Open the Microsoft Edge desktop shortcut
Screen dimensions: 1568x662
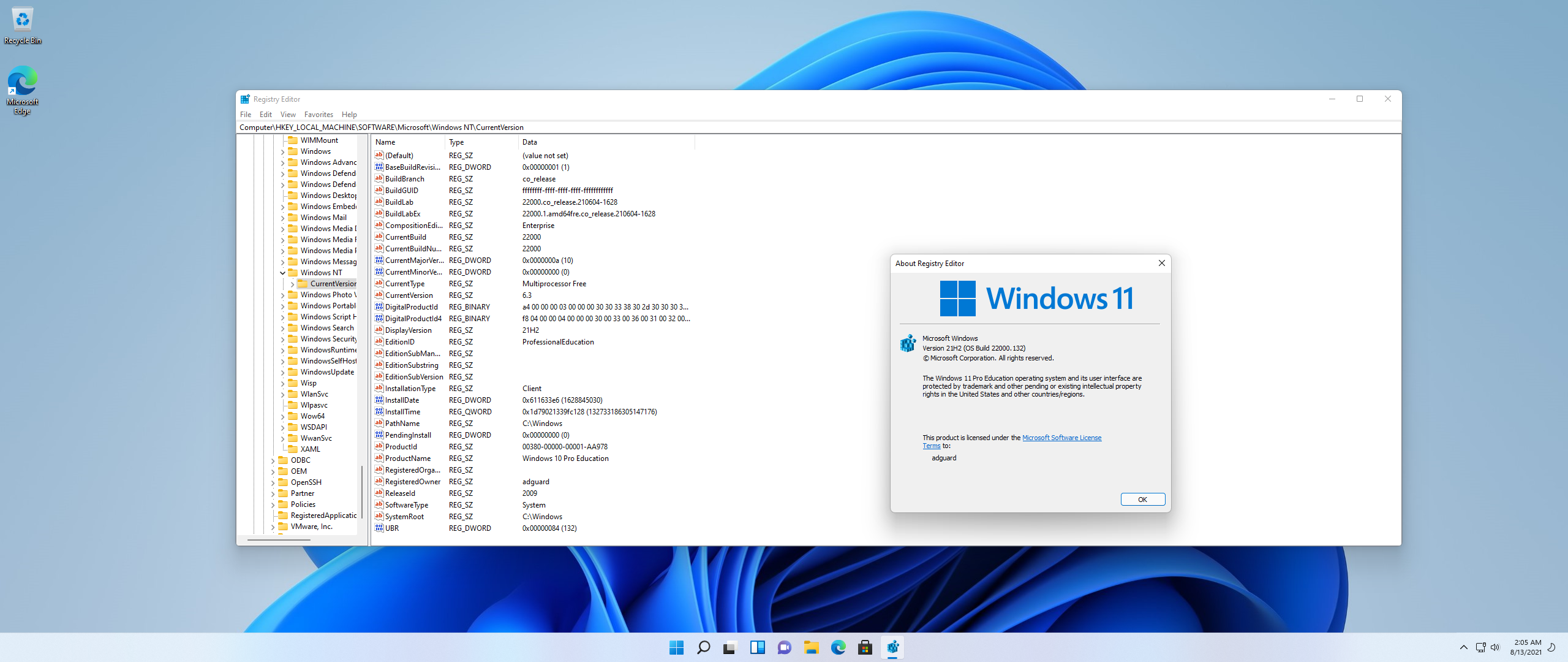coord(22,91)
